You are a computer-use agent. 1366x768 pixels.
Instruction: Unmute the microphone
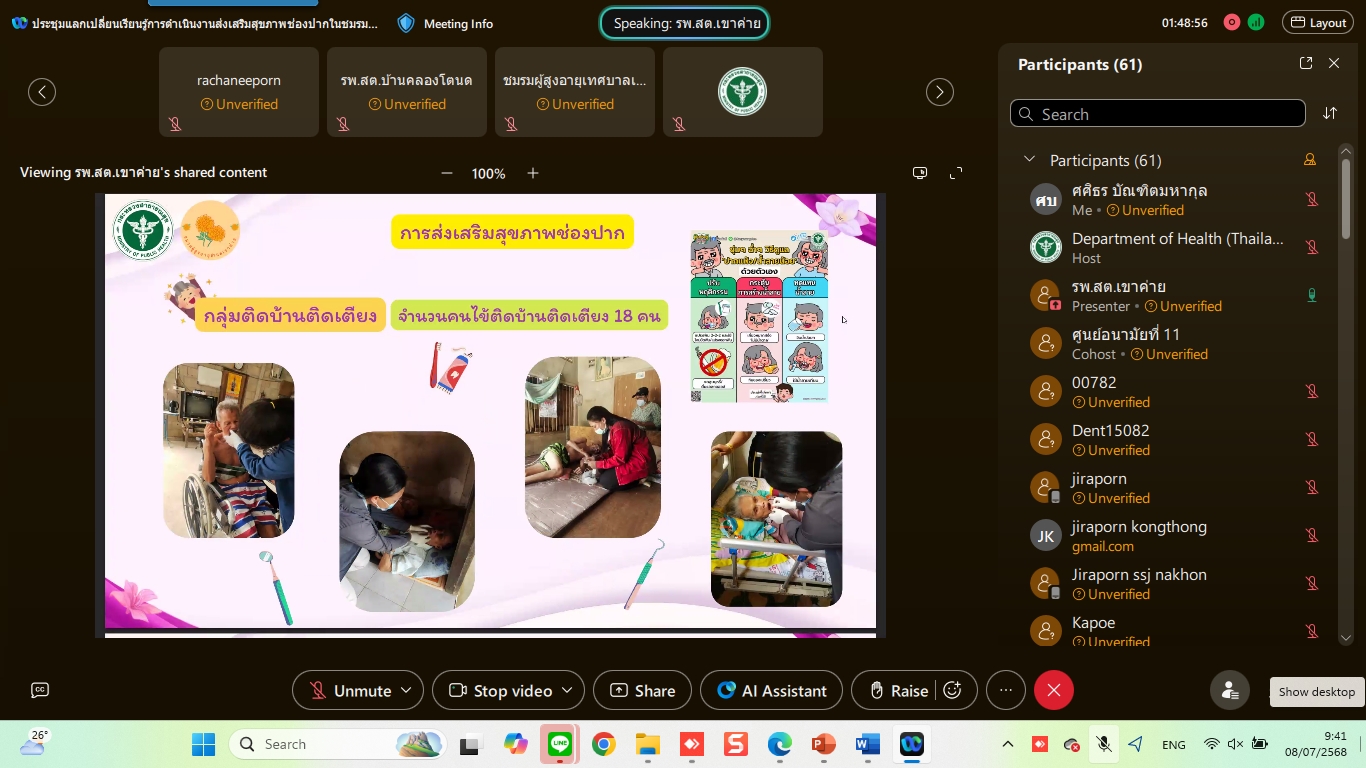tap(350, 690)
